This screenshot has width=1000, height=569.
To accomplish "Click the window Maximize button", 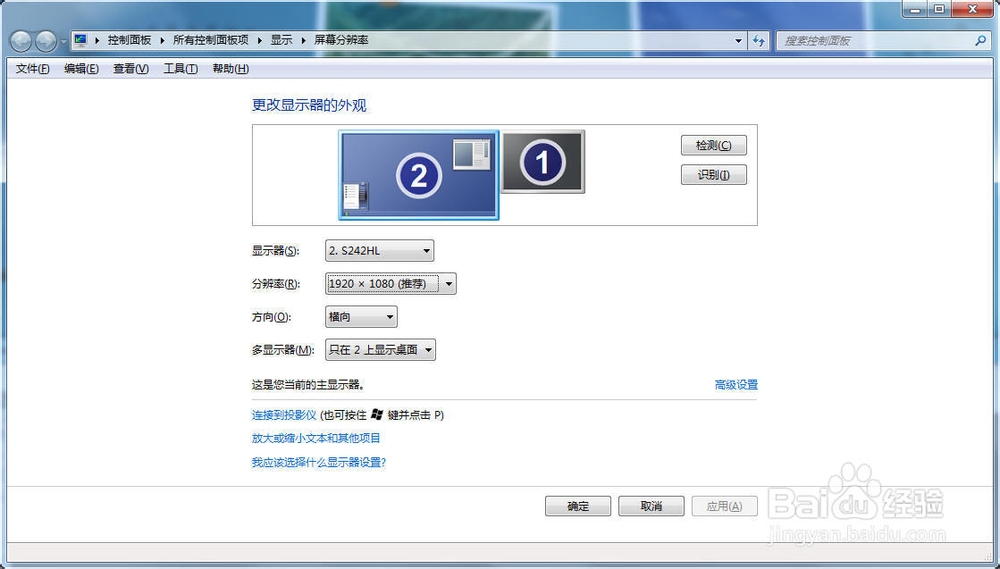I will click(x=939, y=9).
